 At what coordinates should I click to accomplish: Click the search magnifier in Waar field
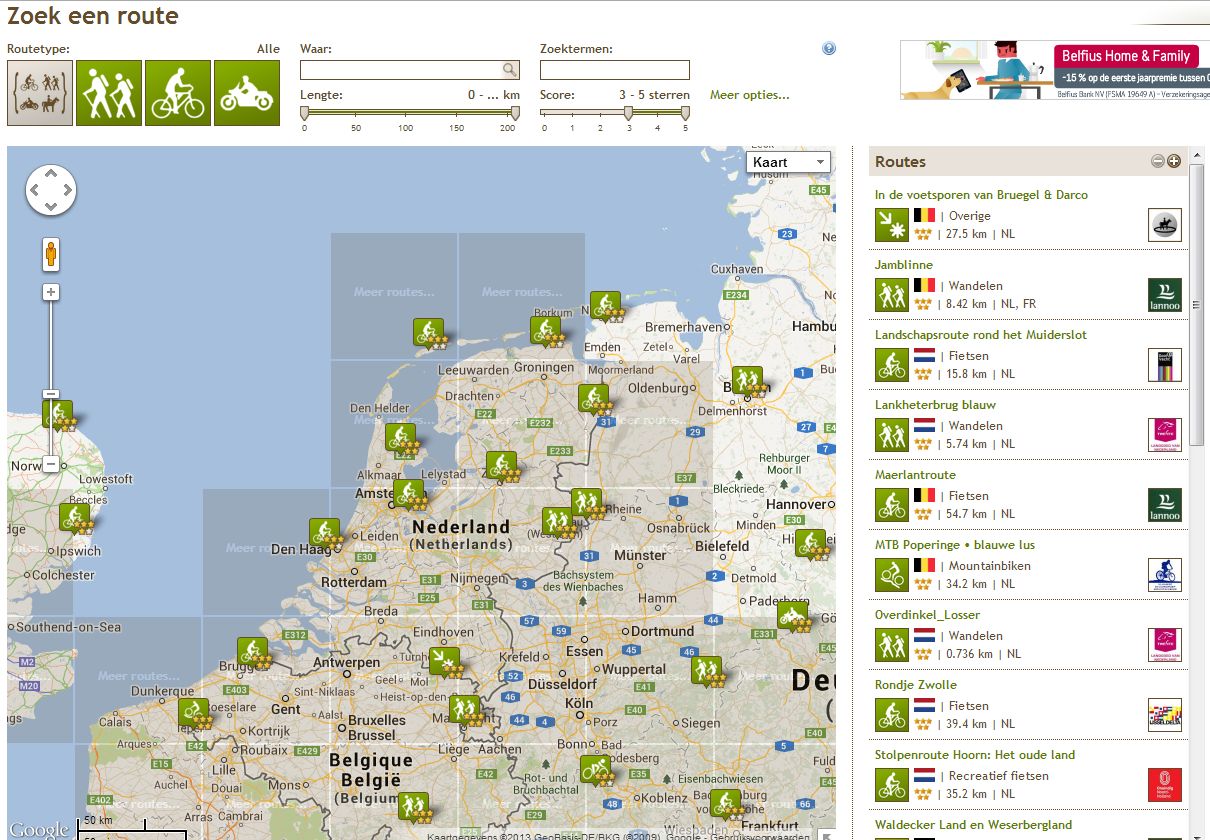click(510, 69)
